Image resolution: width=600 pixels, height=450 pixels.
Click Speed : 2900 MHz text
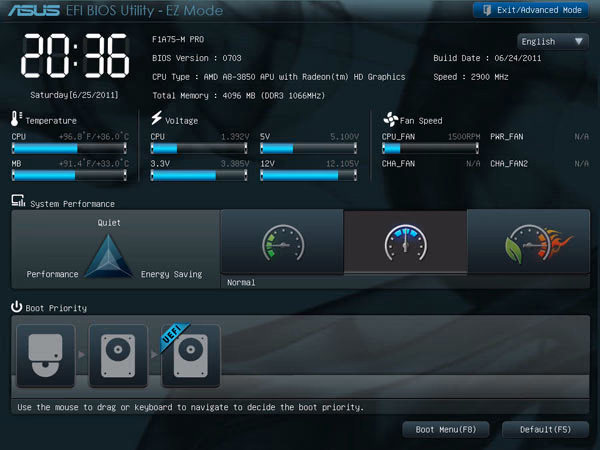(x=471, y=77)
